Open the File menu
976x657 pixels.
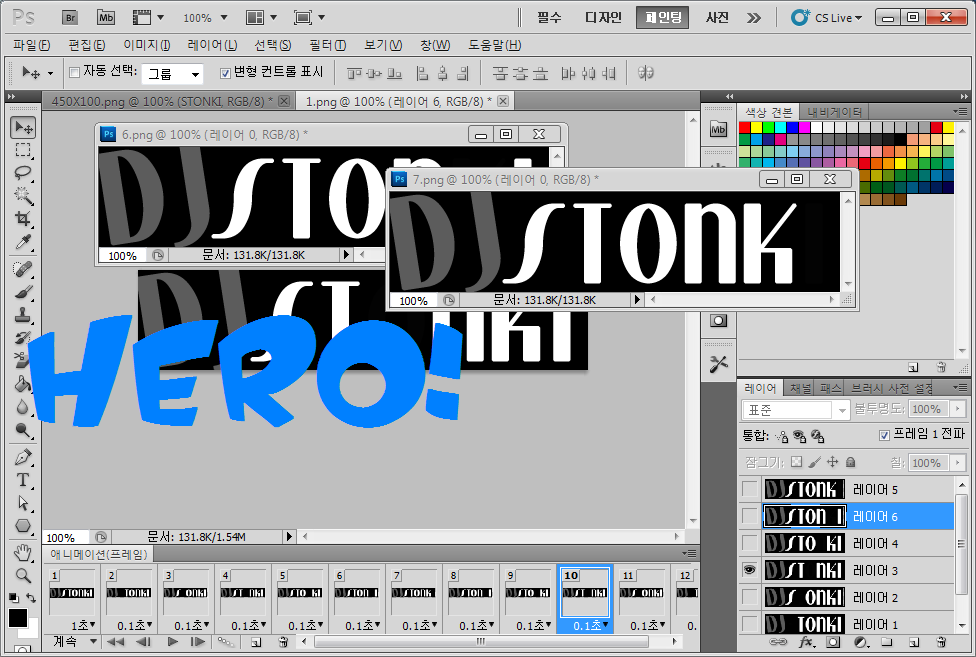click(32, 45)
